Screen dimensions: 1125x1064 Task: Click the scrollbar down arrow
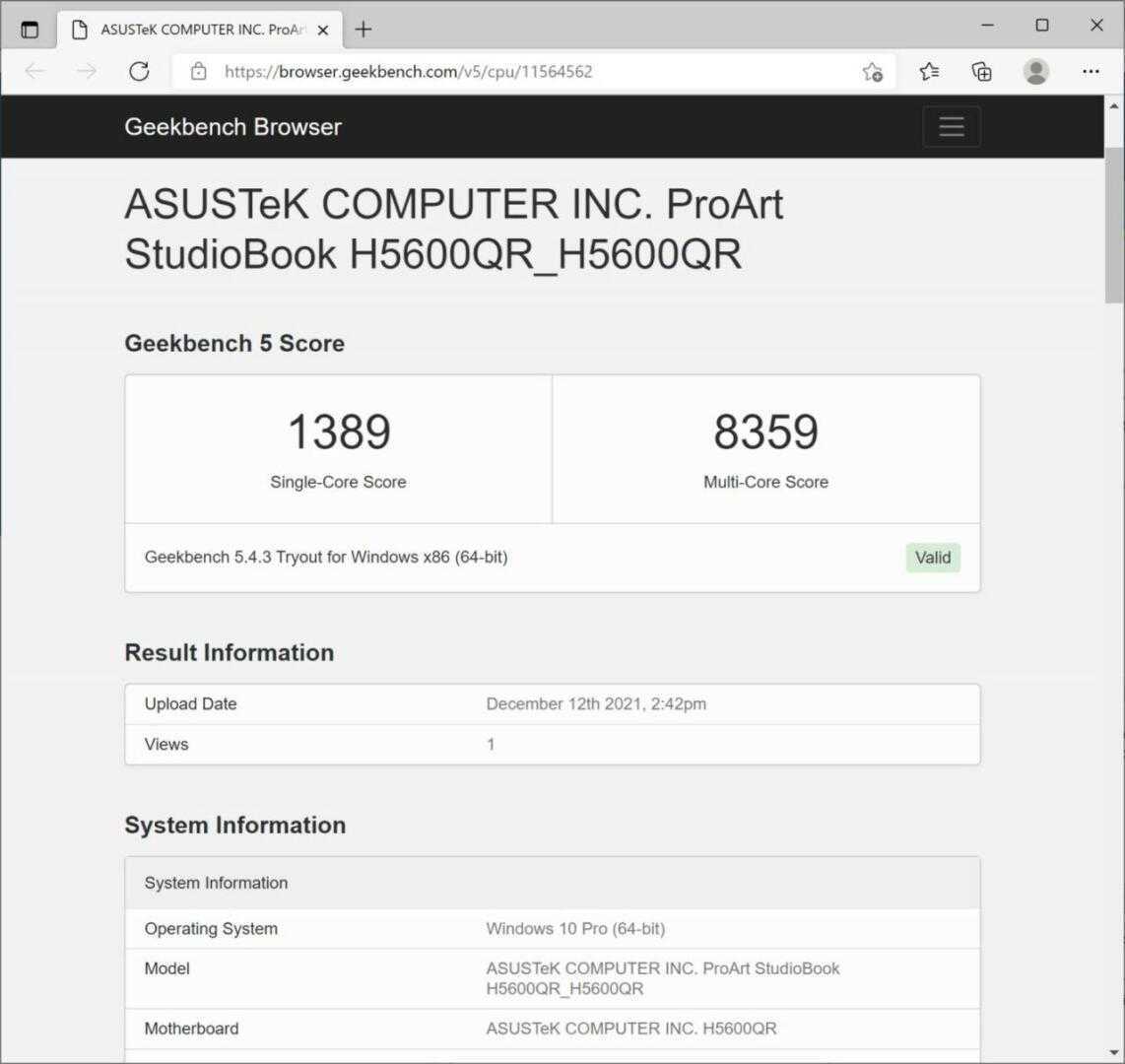click(1114, 1051)
